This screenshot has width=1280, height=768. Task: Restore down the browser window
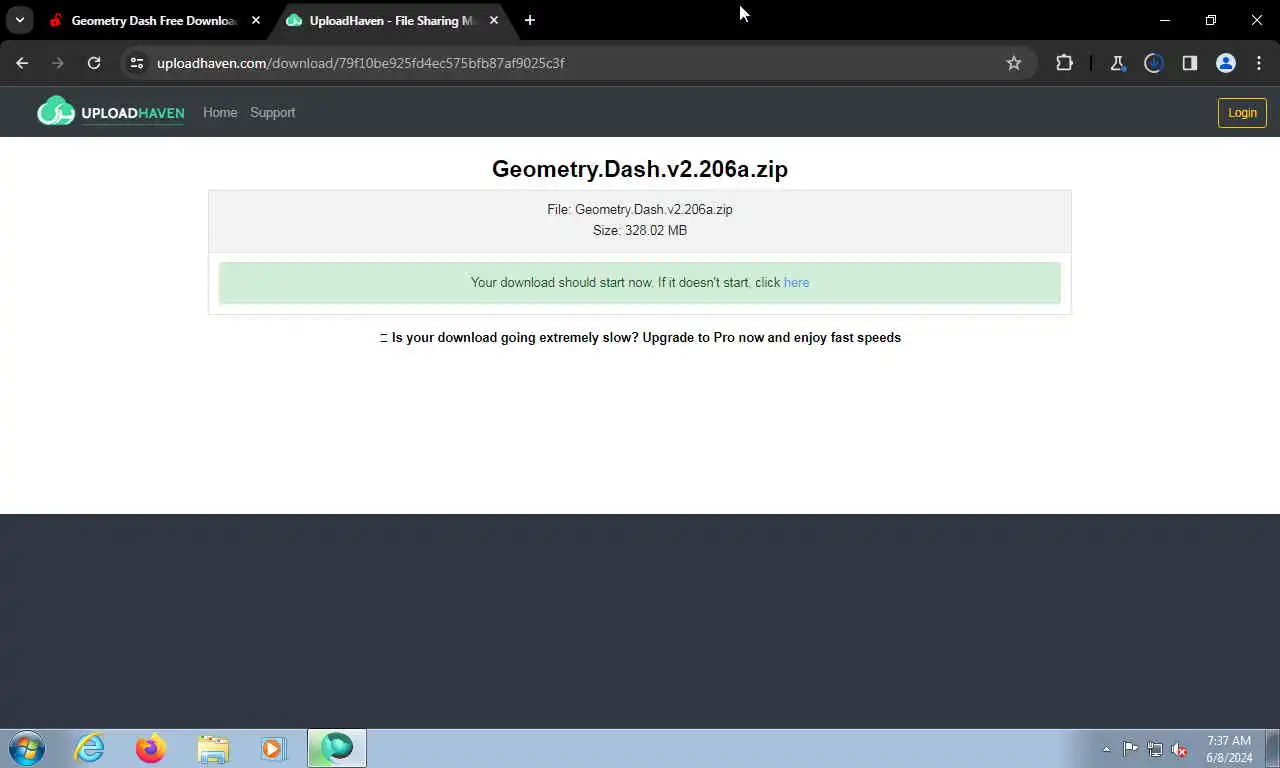pos(1211,20)
